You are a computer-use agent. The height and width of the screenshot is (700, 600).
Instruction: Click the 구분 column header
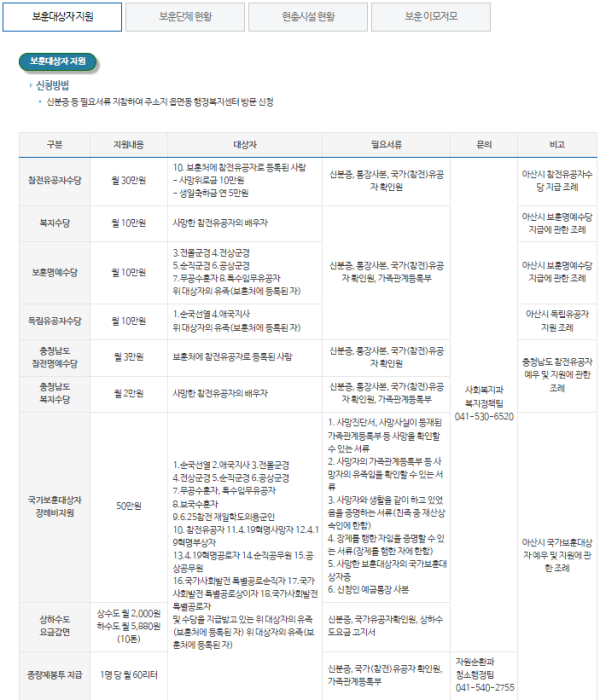(55, 144)
